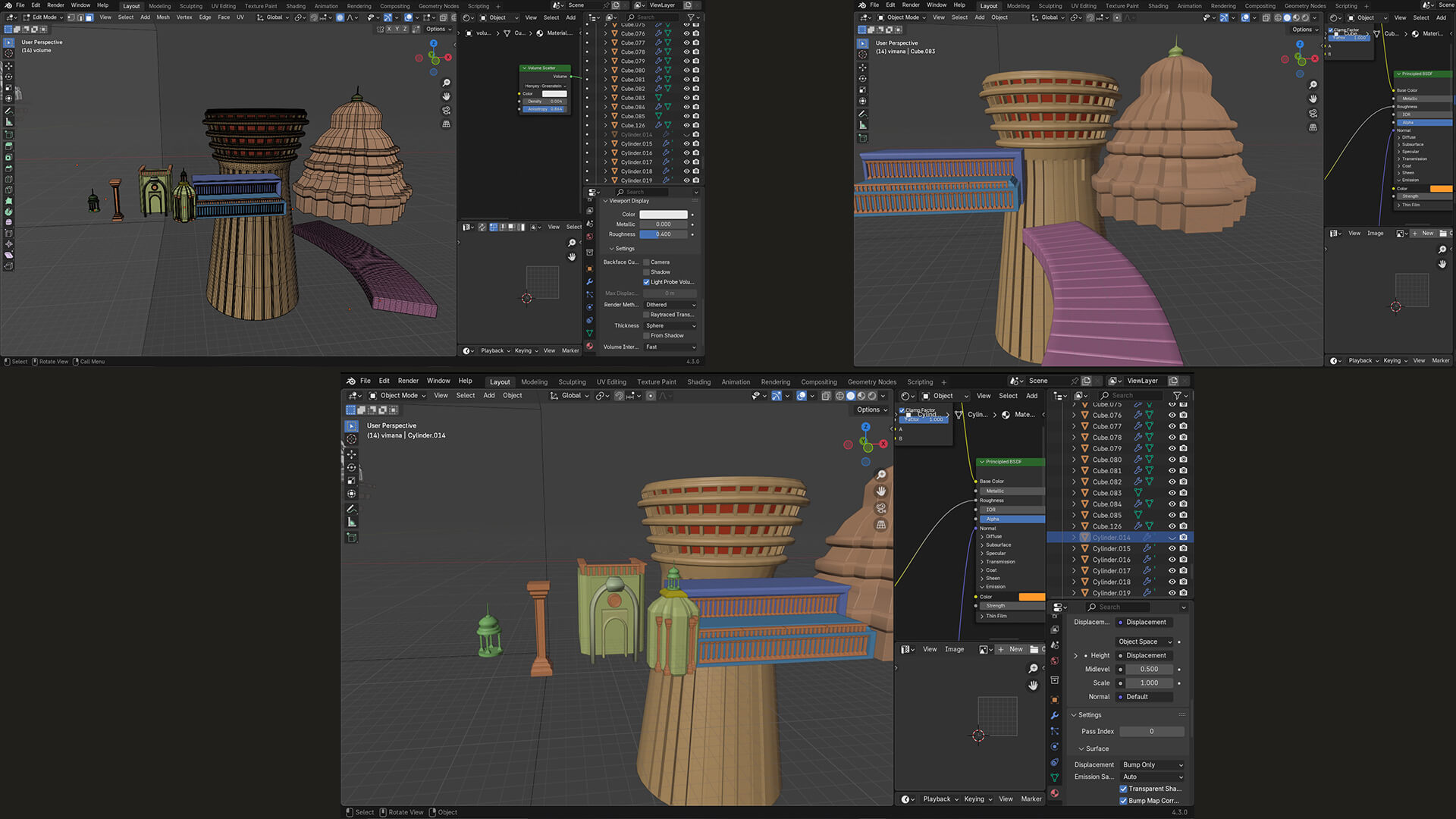Select the Scale tool in Cylinder.014 window
1456x819 pixels.
point(351,480)
